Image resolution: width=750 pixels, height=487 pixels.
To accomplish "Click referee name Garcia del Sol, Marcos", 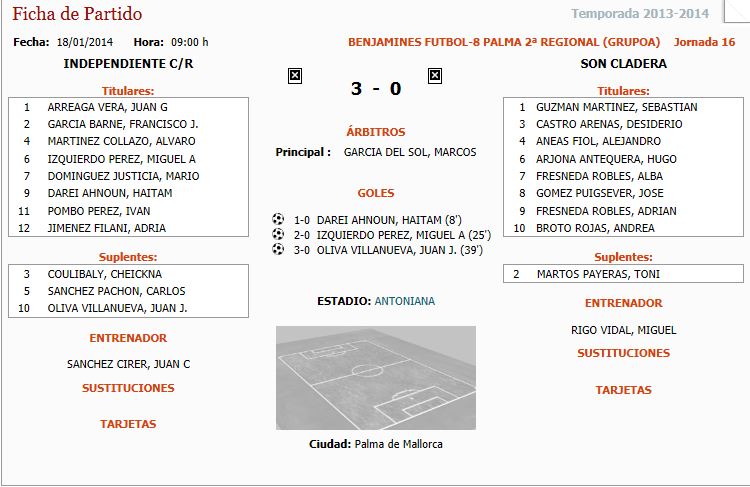I will point(410,153).
